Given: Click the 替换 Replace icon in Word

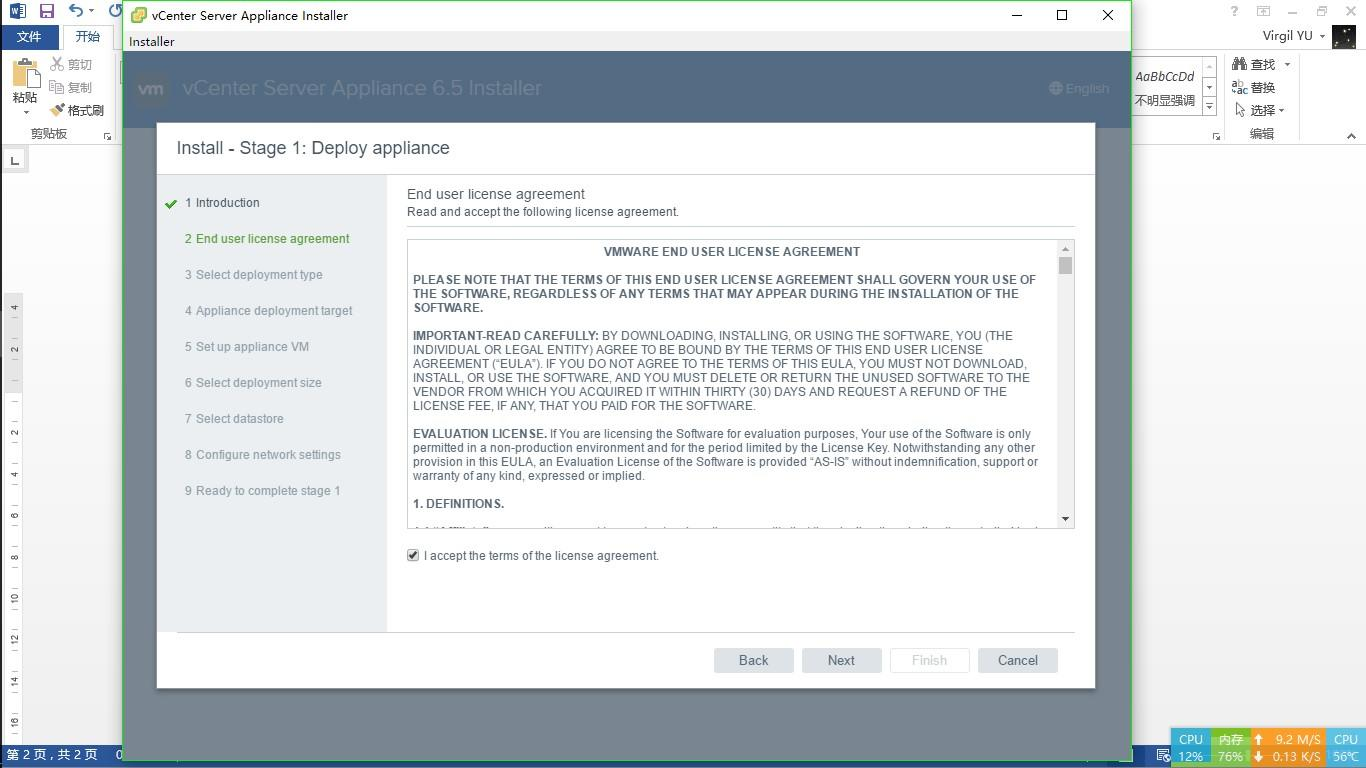Looking at the screenshot, I should (1240, 87).
